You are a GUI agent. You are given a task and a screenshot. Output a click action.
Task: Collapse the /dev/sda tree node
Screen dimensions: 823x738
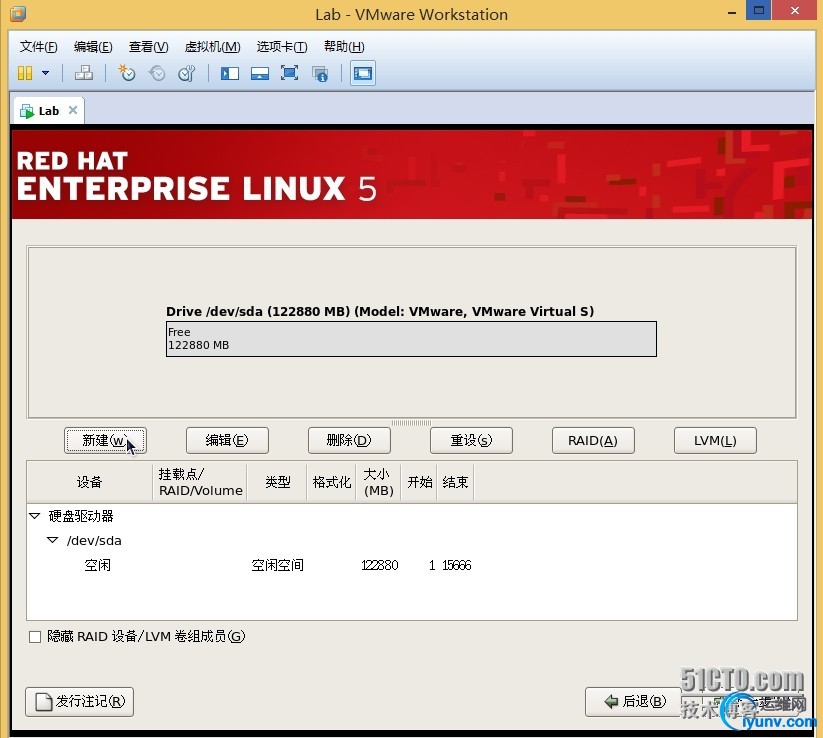tap(52, 540)
